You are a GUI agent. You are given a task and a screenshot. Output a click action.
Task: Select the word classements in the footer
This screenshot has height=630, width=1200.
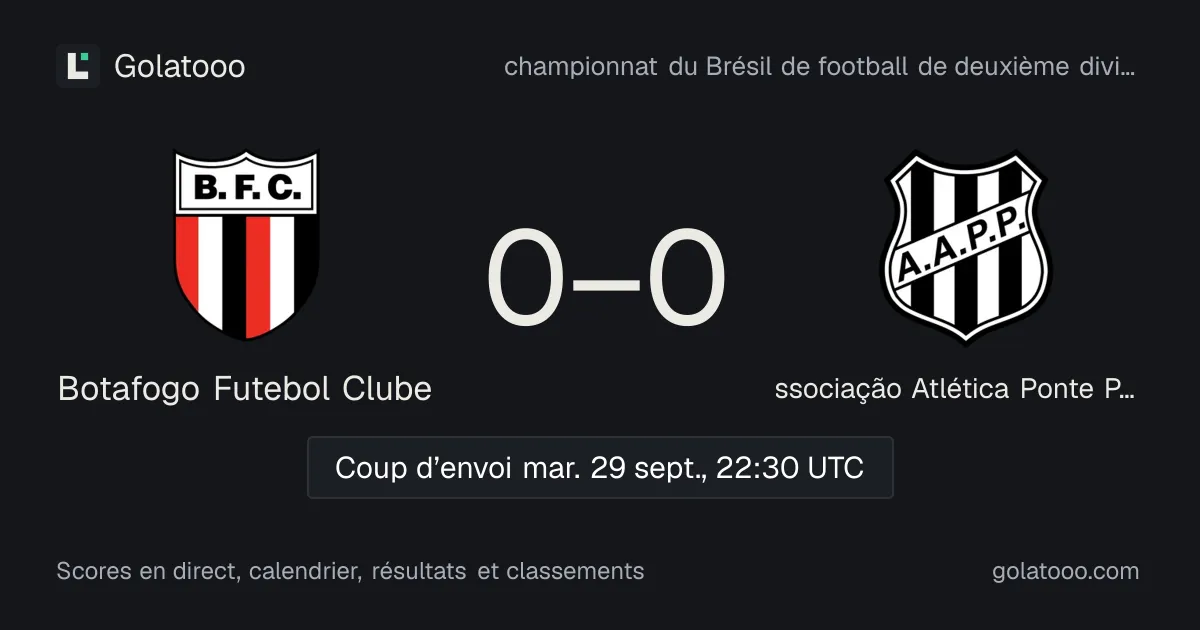click(x=575, y=571)
